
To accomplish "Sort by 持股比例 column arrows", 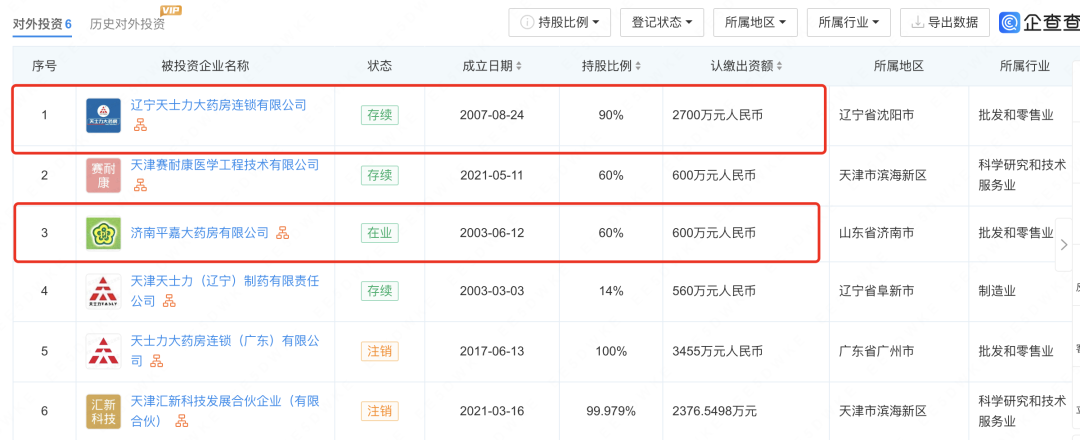I will (638, 66).
